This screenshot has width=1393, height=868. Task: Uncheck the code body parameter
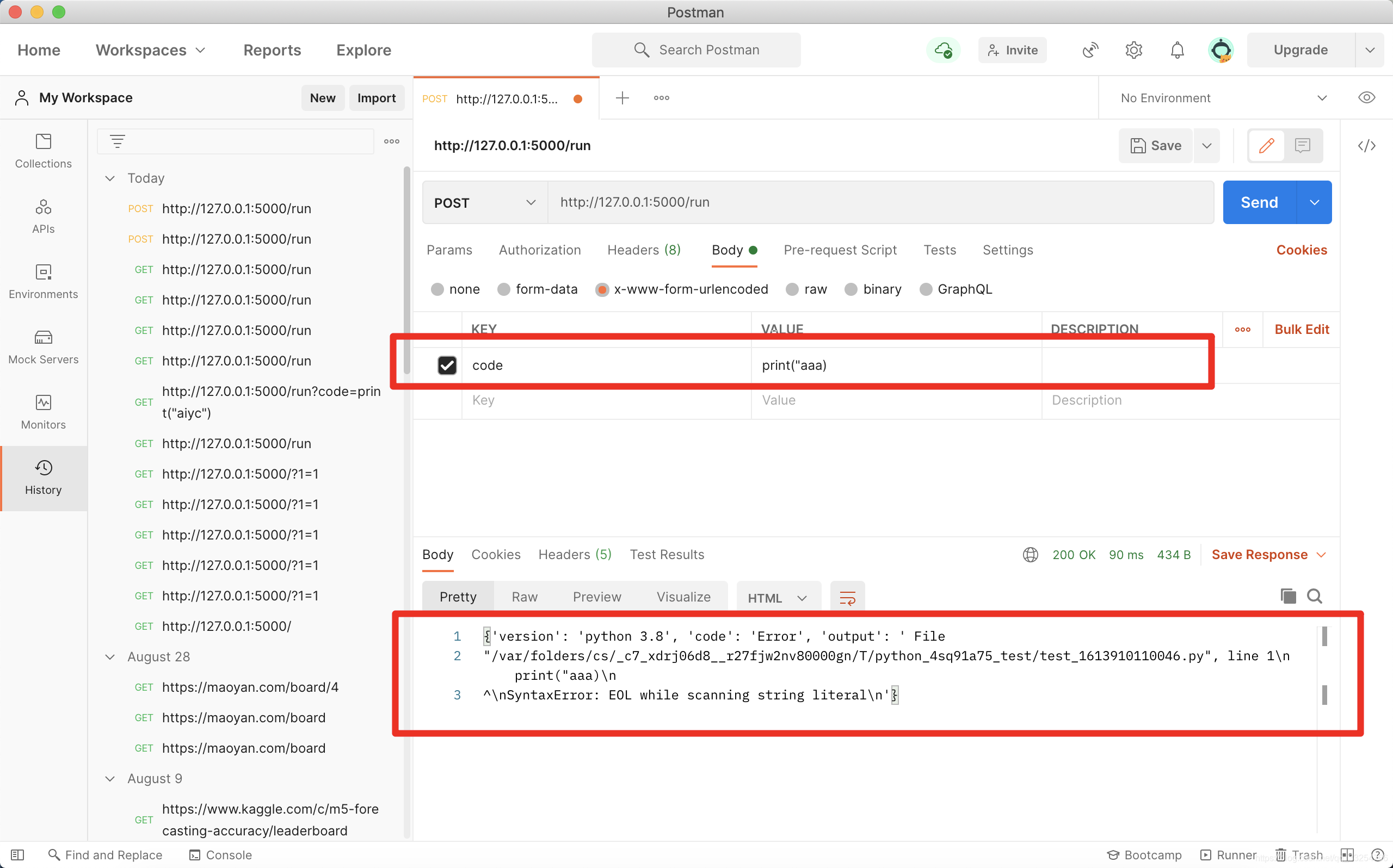(x=447, y=365)
